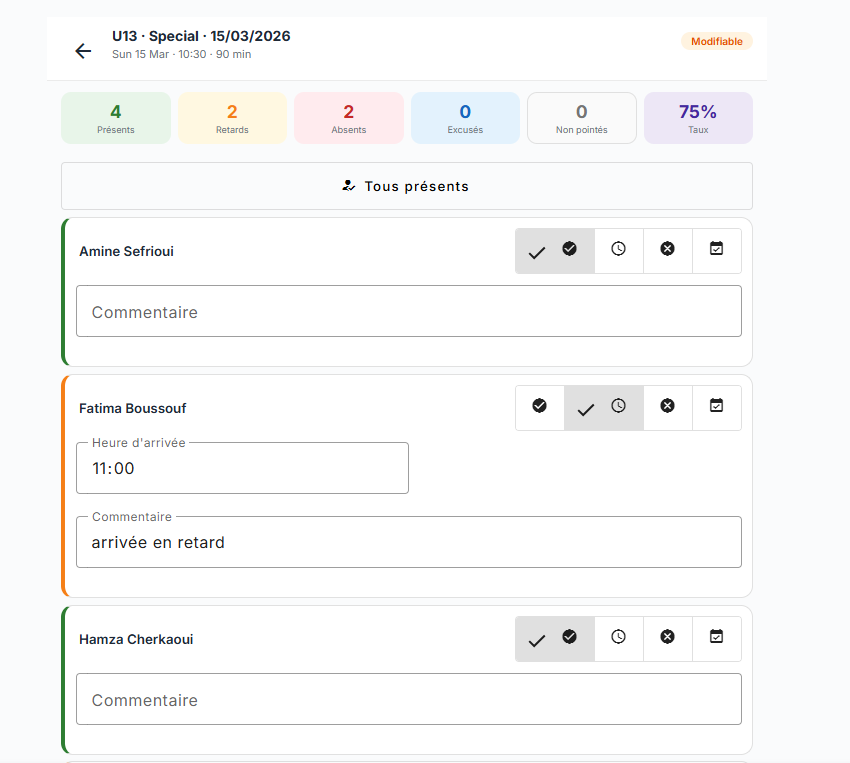Mark Amine Sefrioui as late (clock icon)

pos(618,250)
